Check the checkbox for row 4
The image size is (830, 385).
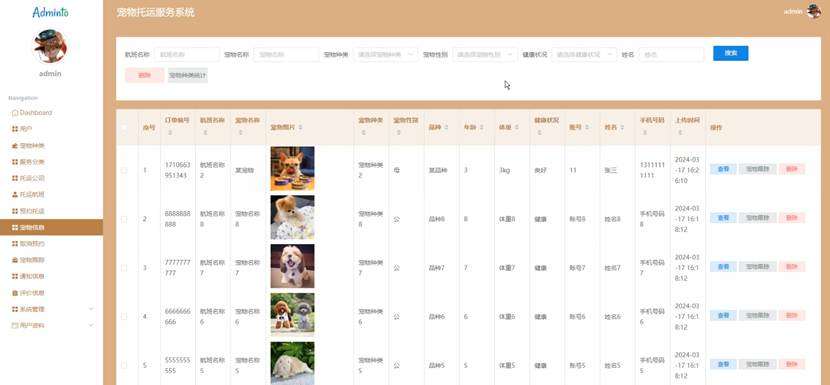(124, 317)
